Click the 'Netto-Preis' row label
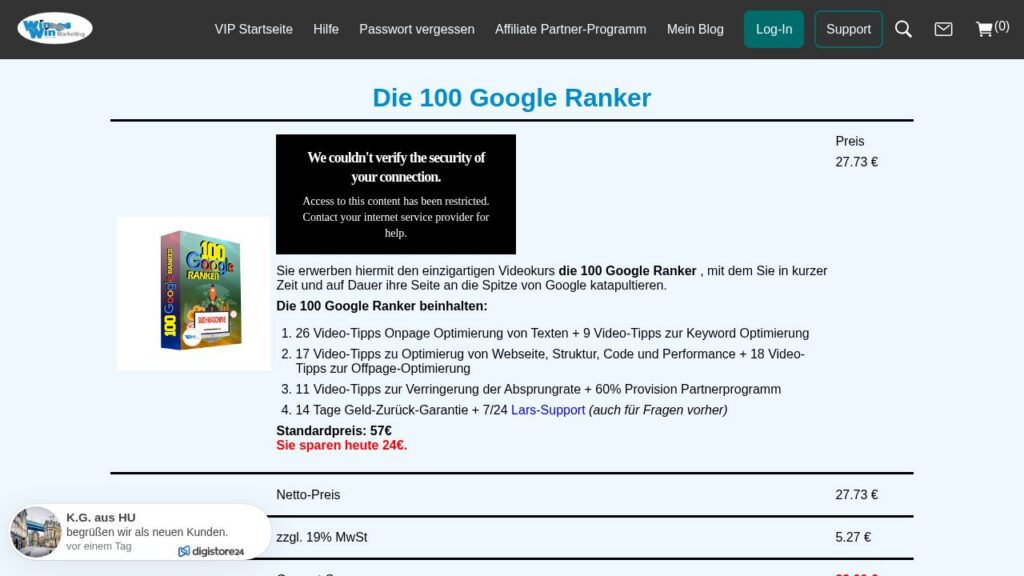1024x576 pixels. (x=308, y=495)
